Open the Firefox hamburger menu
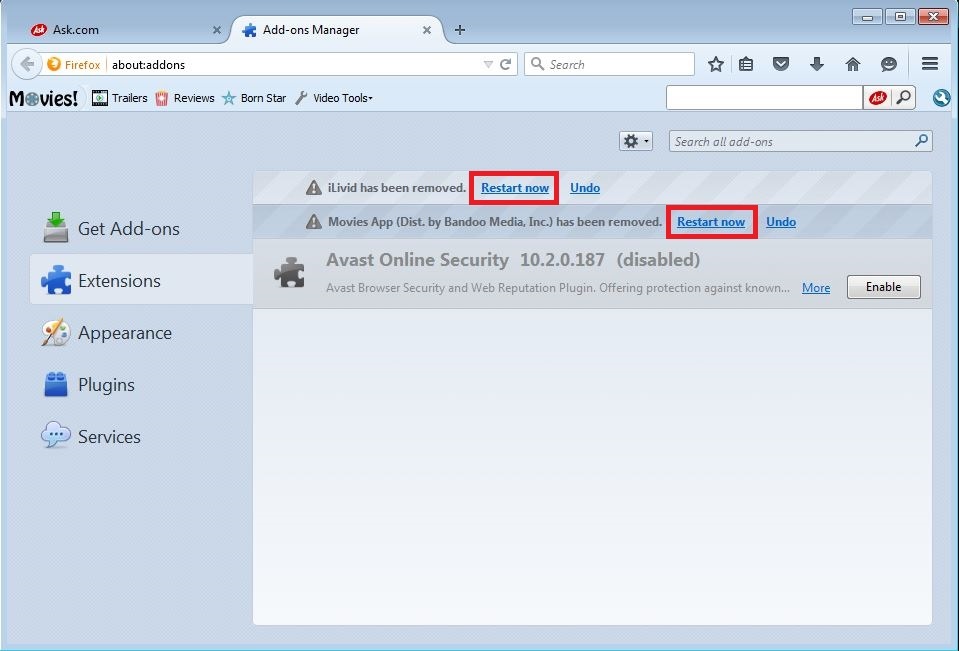 930,64
